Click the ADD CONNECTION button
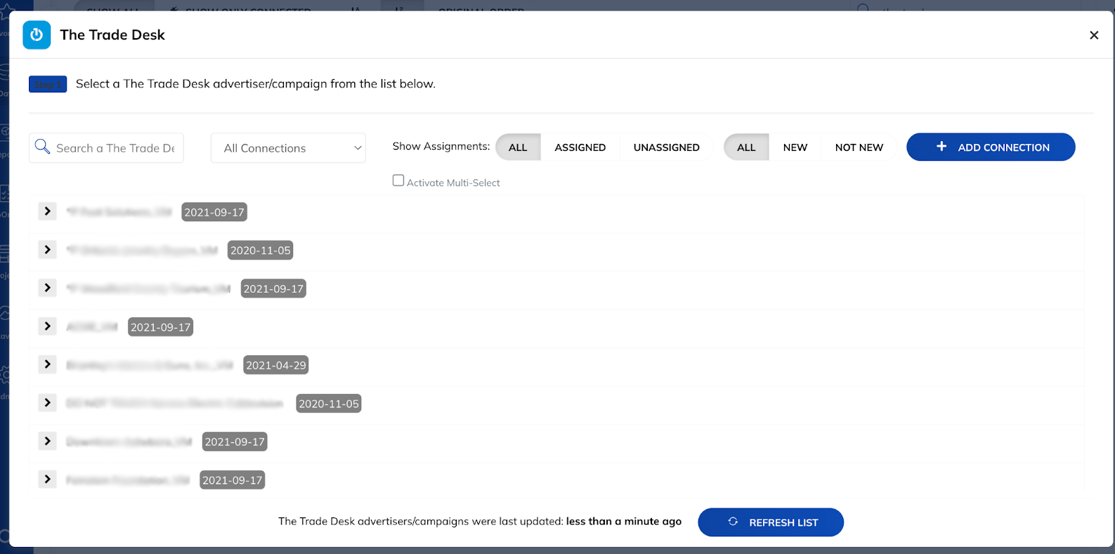Image resolution: width=1115 pixels, height=554 pixels. [x=991, y=147]
